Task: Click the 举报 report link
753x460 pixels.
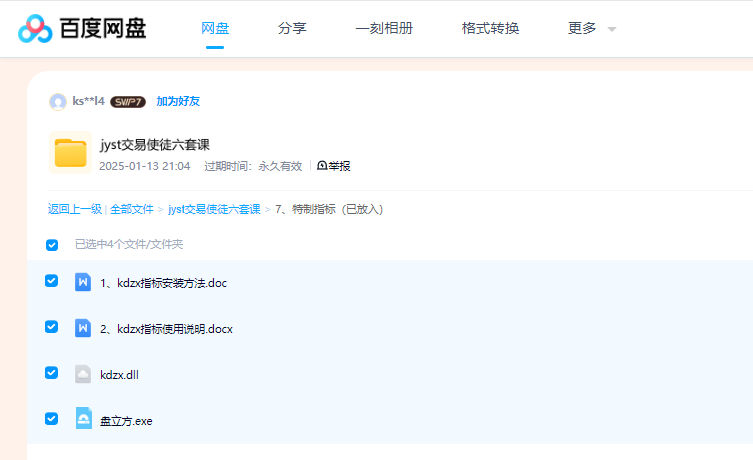Action: 340,166
